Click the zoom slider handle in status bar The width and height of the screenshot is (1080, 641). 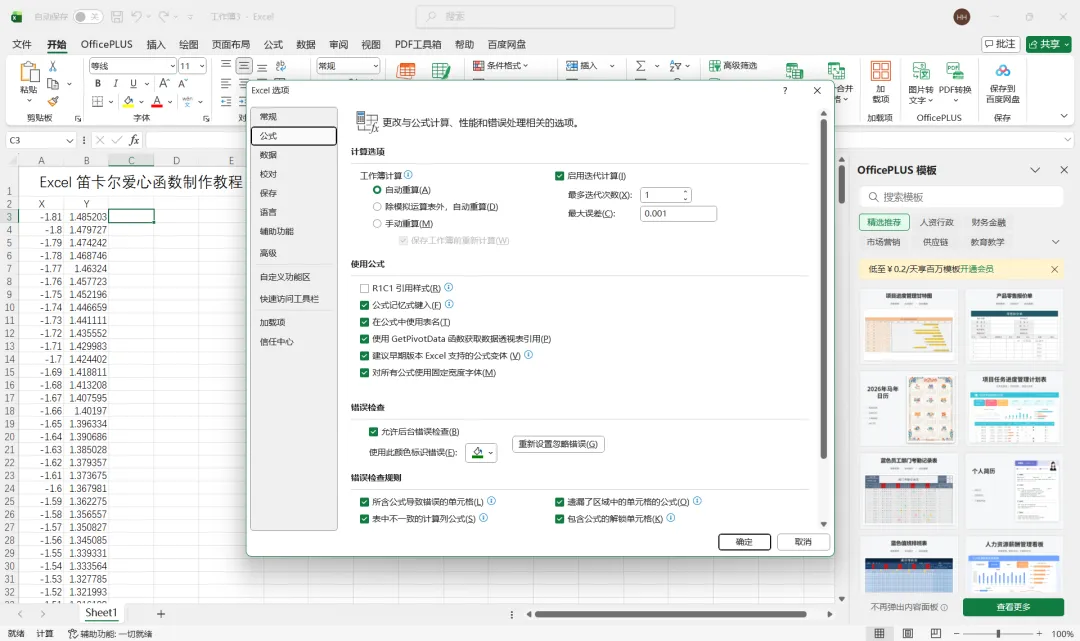[x=998, y=633]
